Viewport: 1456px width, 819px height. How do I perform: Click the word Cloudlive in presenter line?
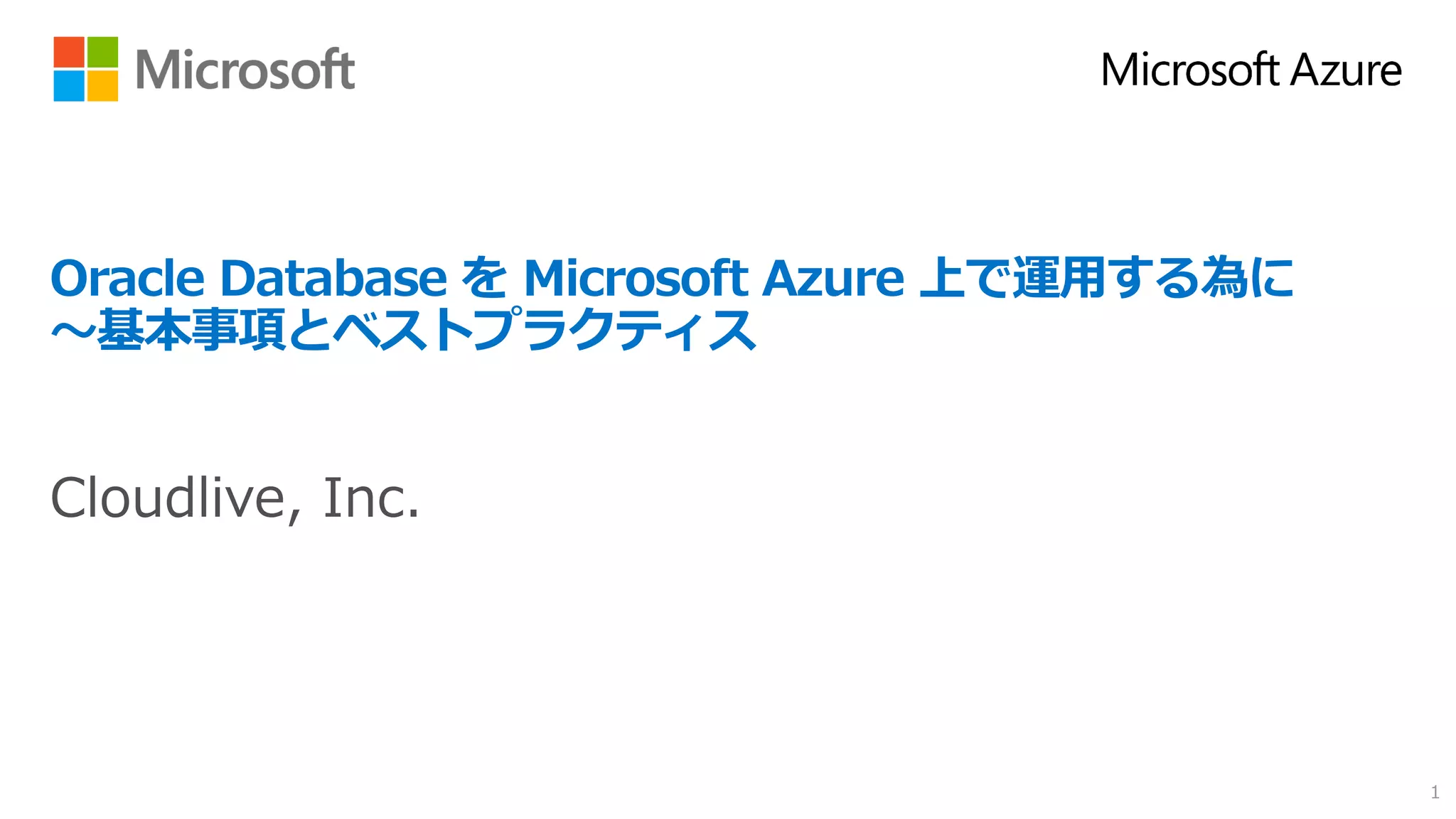(168, 498)
